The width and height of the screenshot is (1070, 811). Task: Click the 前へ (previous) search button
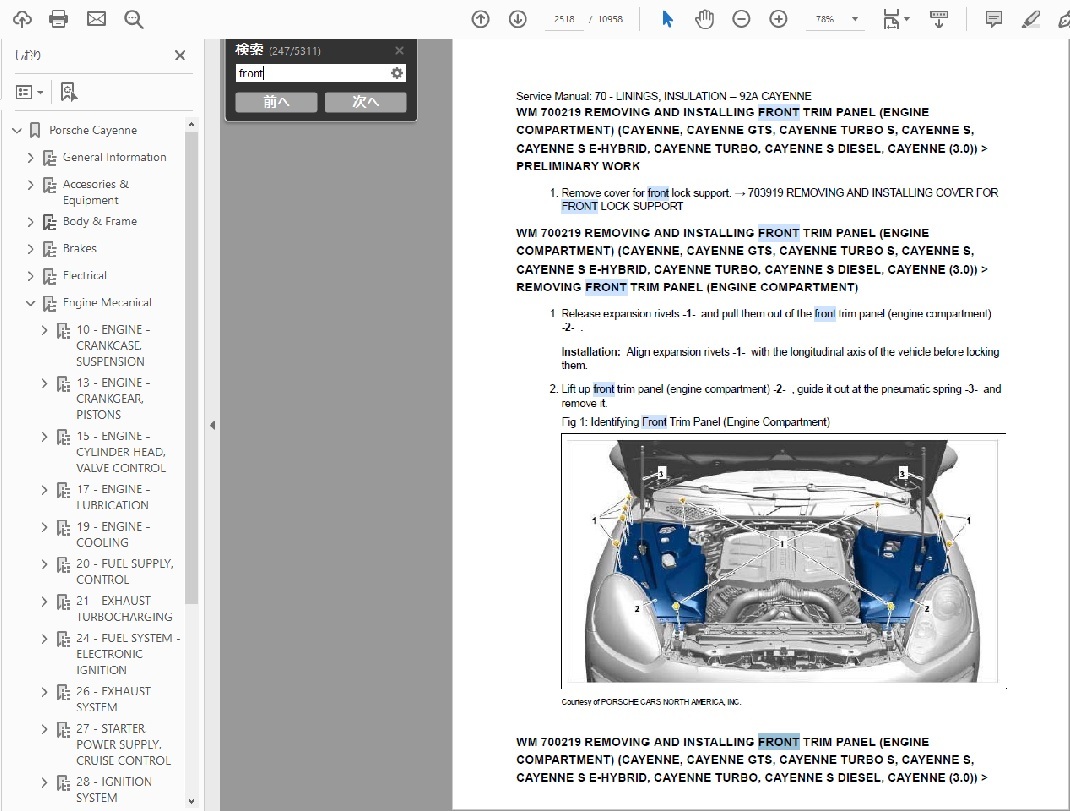pos(276,102)
